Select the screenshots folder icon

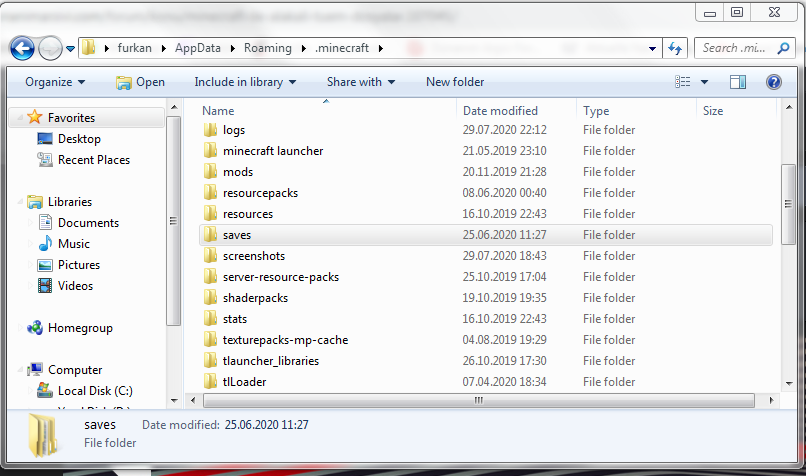point(210,255)
